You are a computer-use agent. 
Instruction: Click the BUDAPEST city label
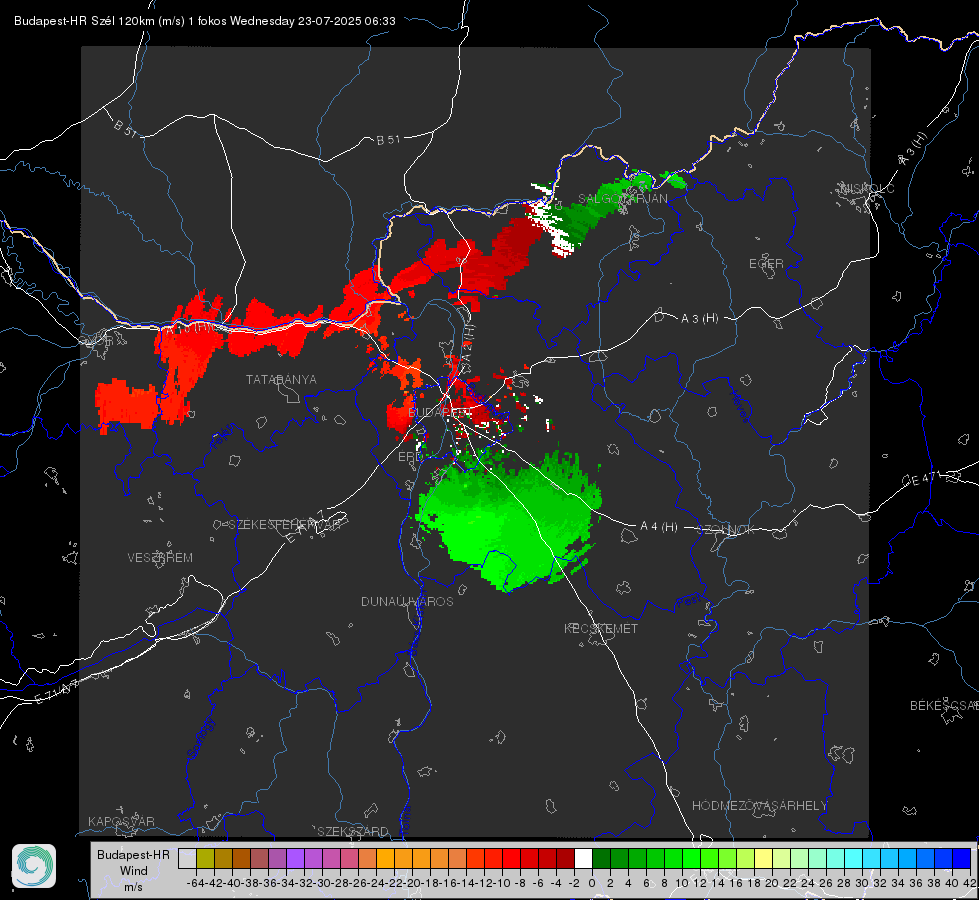pyautogui.click(x=439, y=413)
